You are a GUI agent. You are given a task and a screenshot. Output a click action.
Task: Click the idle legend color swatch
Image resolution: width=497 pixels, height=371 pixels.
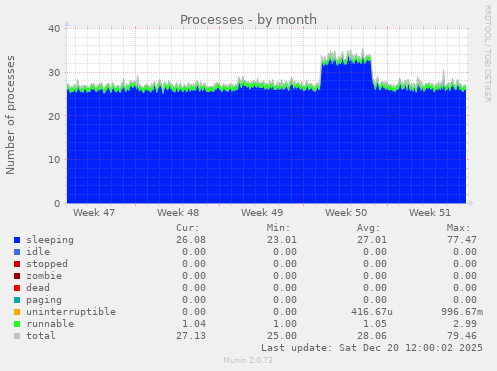[x=17, y=252]
